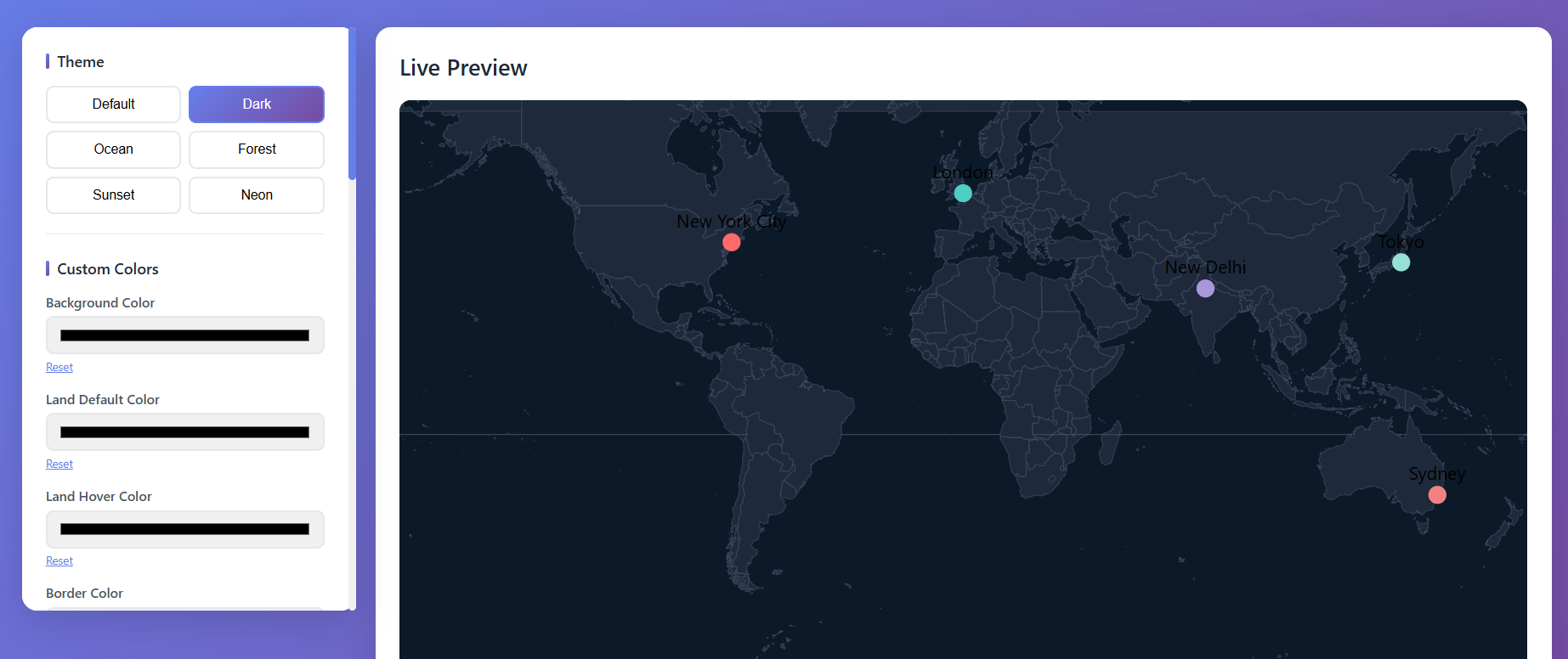
Task: Click the New York City map marker
Action: (732, 242)
